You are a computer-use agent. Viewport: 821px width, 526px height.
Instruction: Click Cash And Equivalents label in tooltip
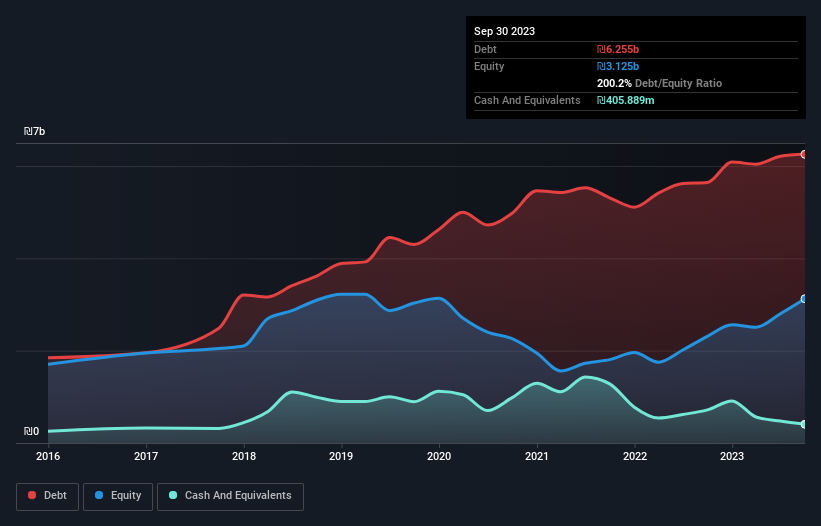(x=527, y=100)
